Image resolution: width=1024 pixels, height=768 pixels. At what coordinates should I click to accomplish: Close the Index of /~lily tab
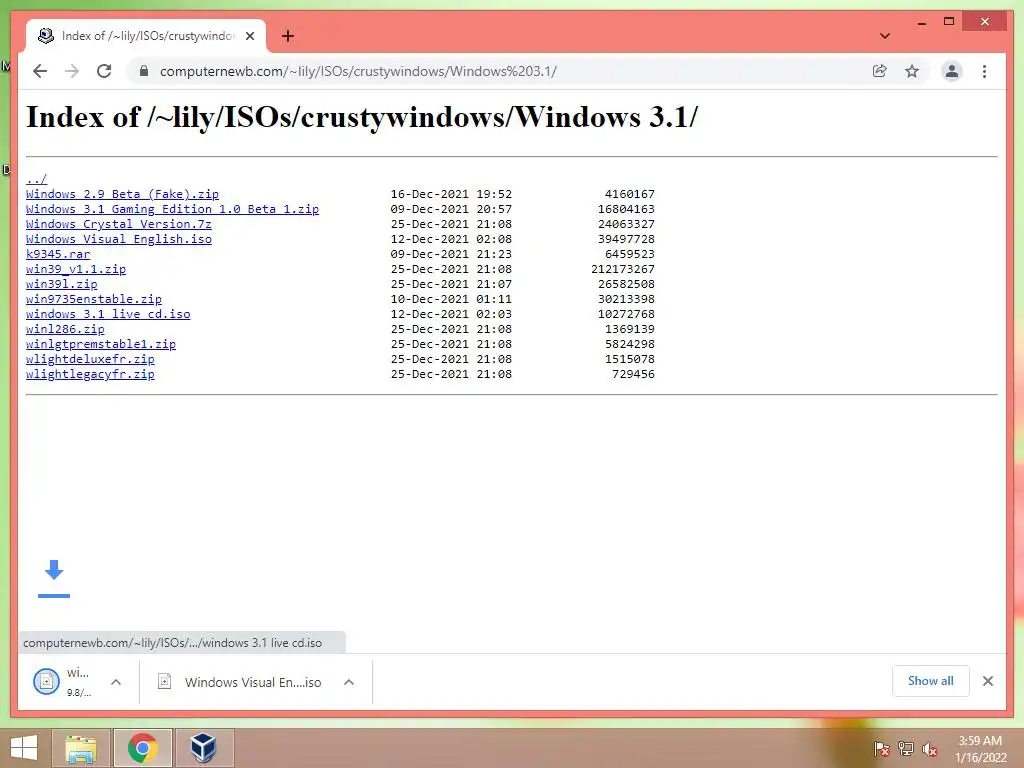coord(250,36)
